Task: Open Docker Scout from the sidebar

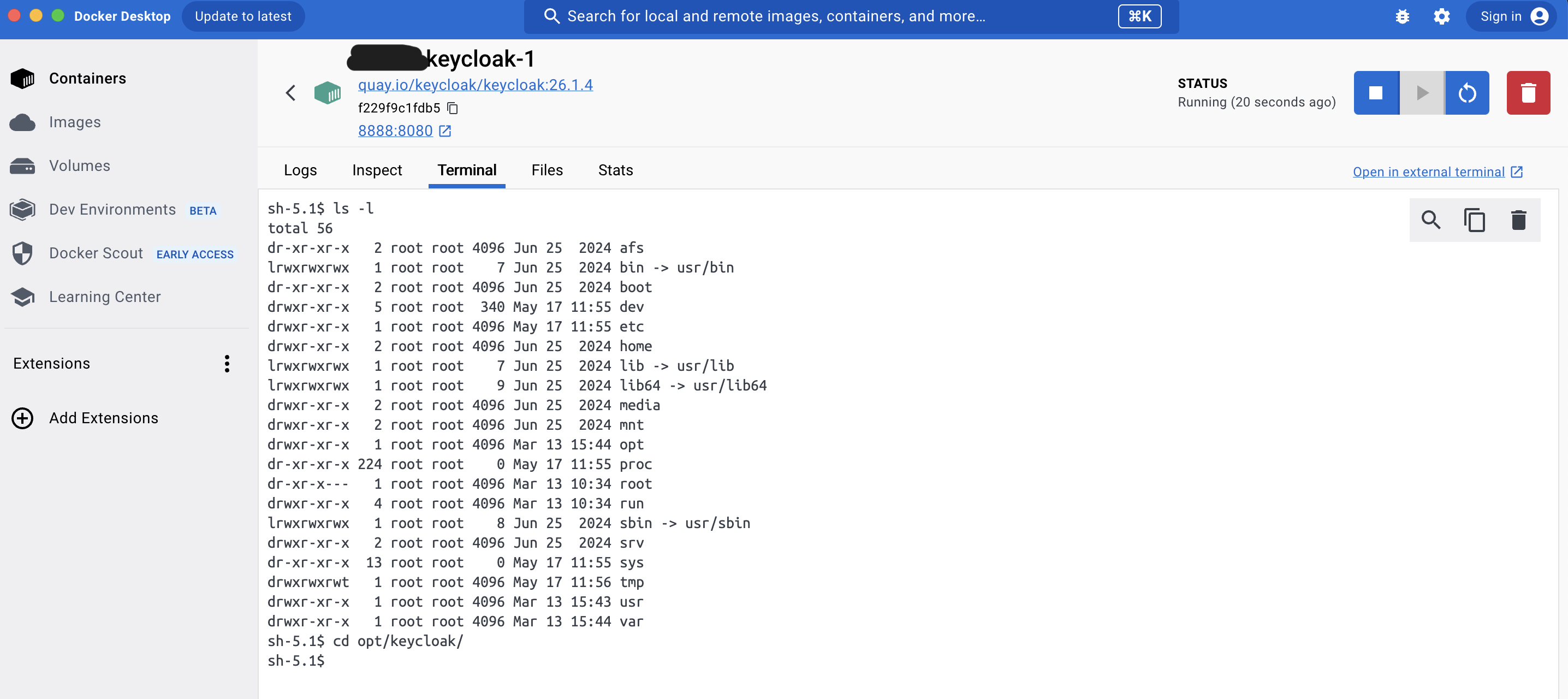Action: (96, 253)
